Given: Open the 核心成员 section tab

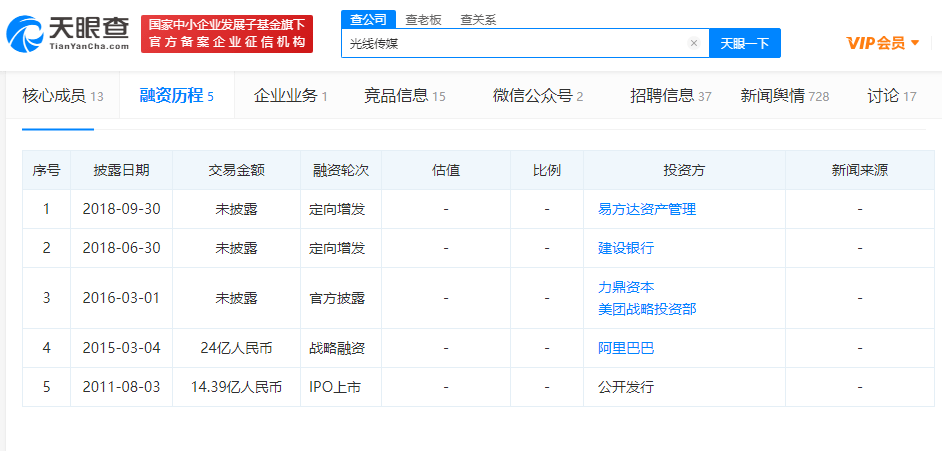Looking at the screenshot, I should [62, 96].
